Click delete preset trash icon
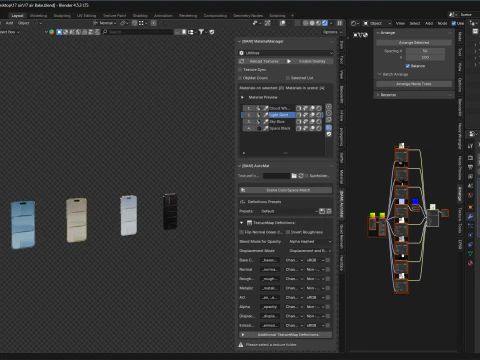Screen dimensions: 480x360 point(329,211)
